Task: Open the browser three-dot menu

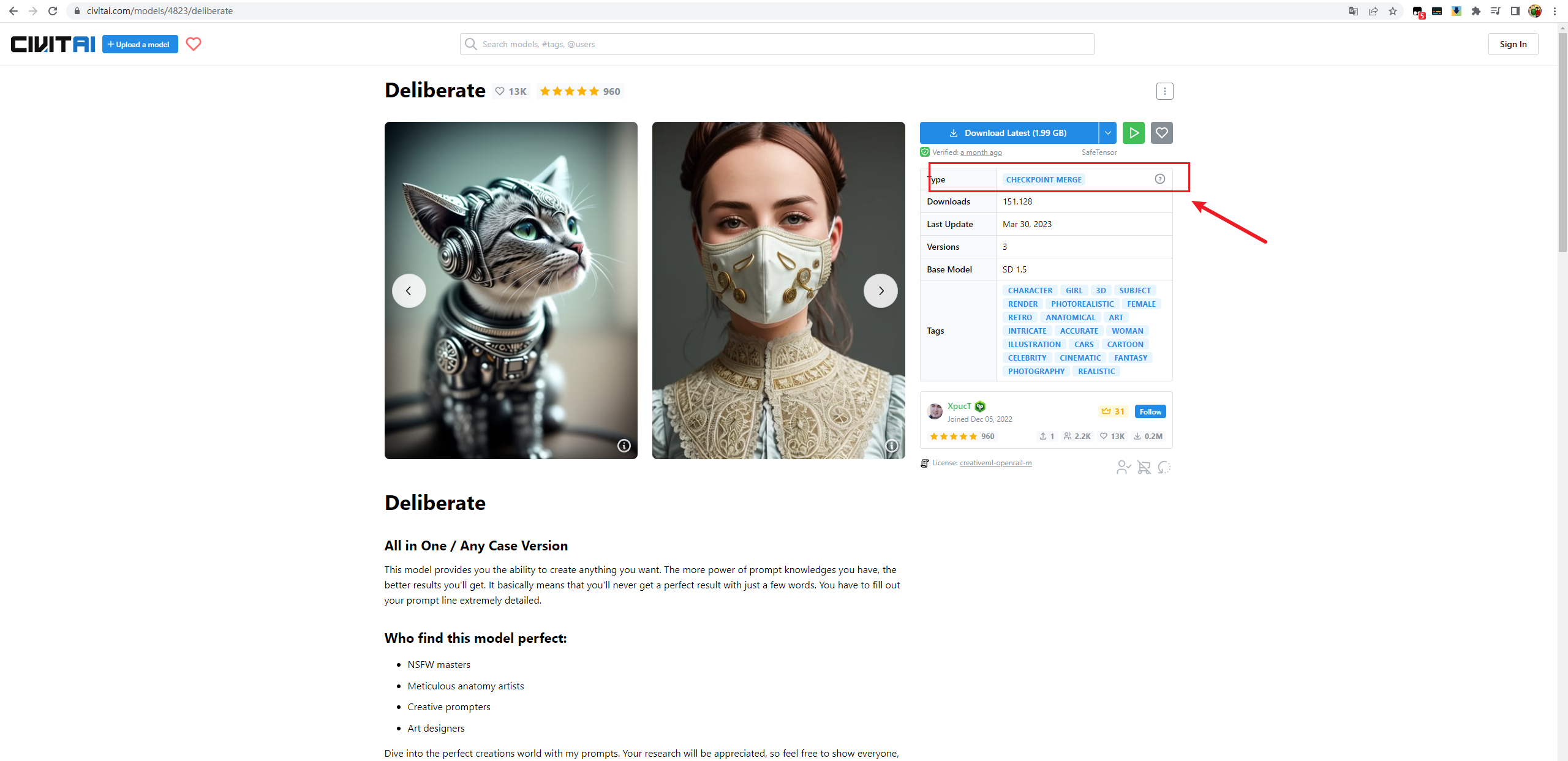Action: tap(1555, 11)
